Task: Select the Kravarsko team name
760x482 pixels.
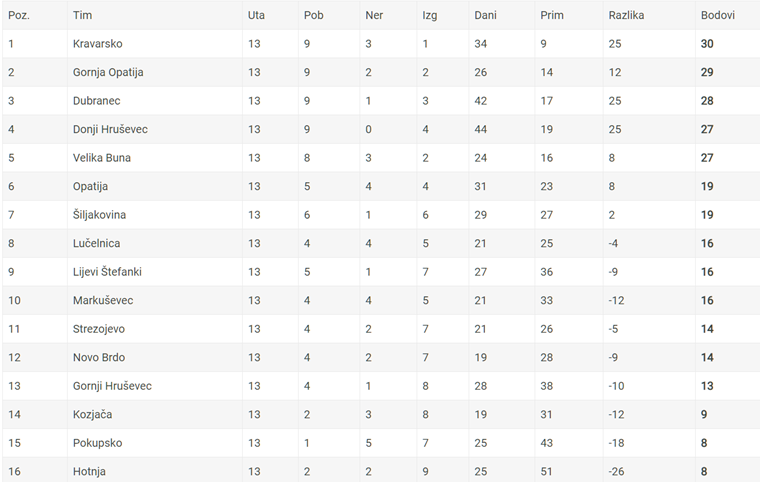Action: (x=97, y=44)
